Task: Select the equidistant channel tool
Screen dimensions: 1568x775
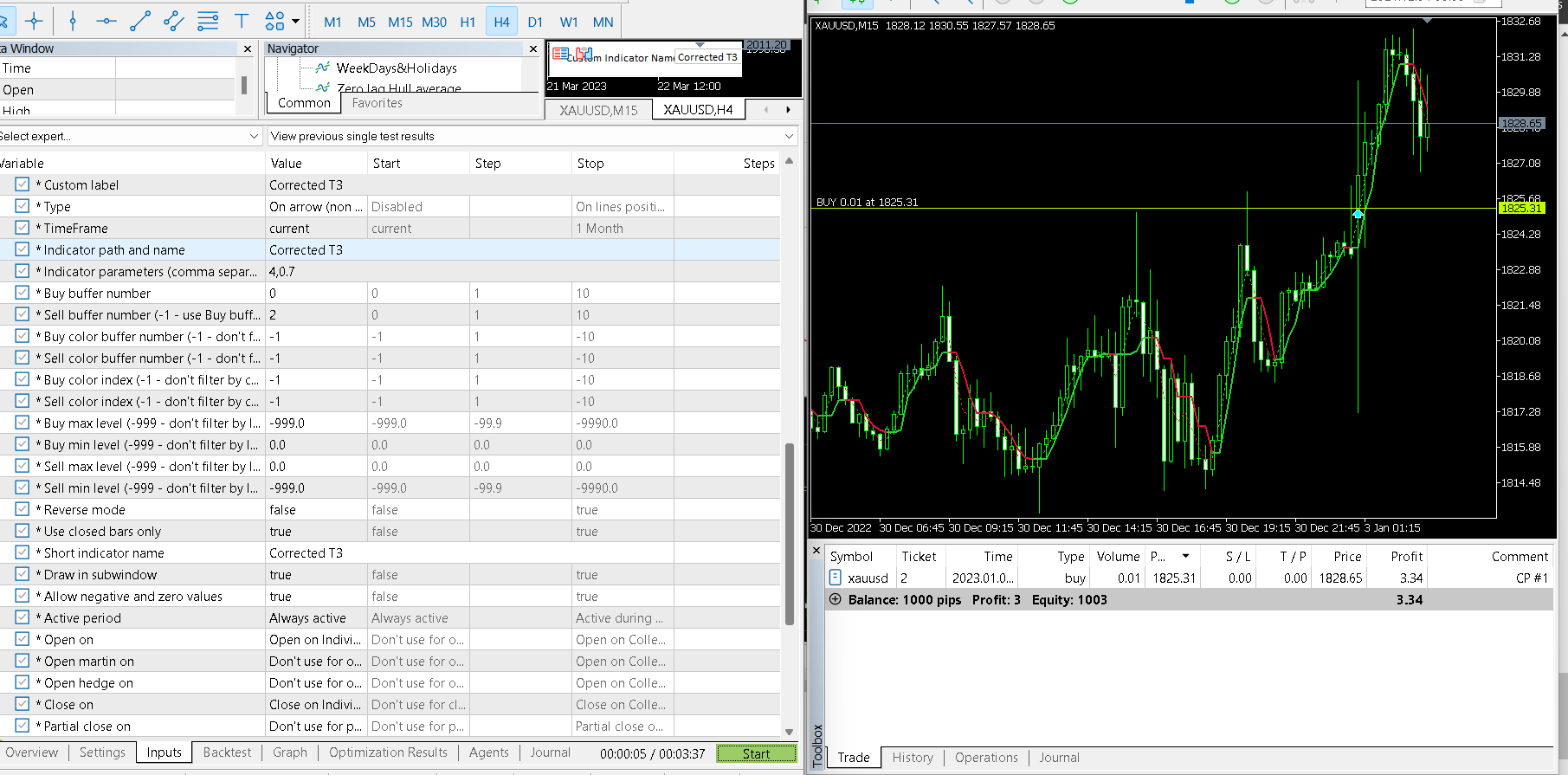Action: 174,21
